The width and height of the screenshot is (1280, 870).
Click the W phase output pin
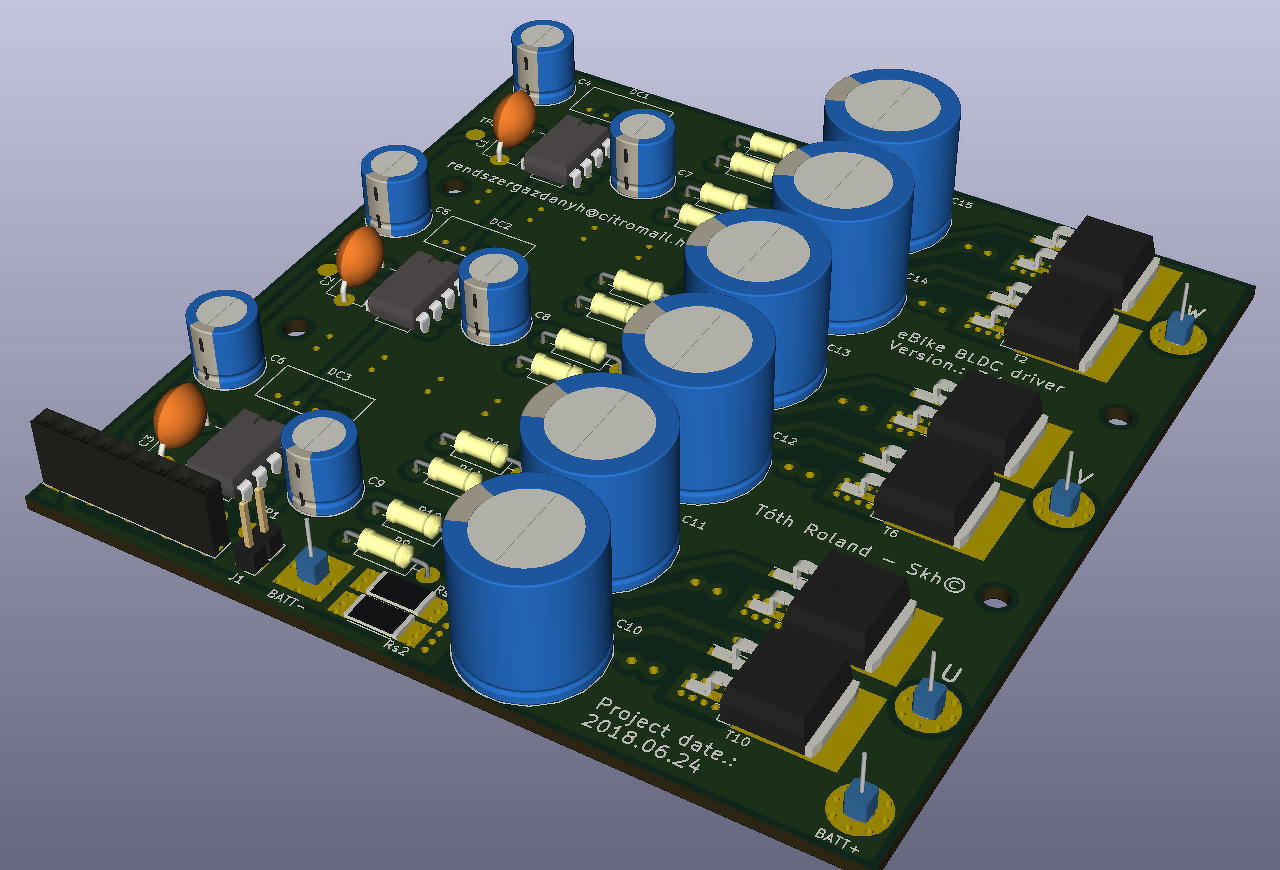coord(1182,324)
